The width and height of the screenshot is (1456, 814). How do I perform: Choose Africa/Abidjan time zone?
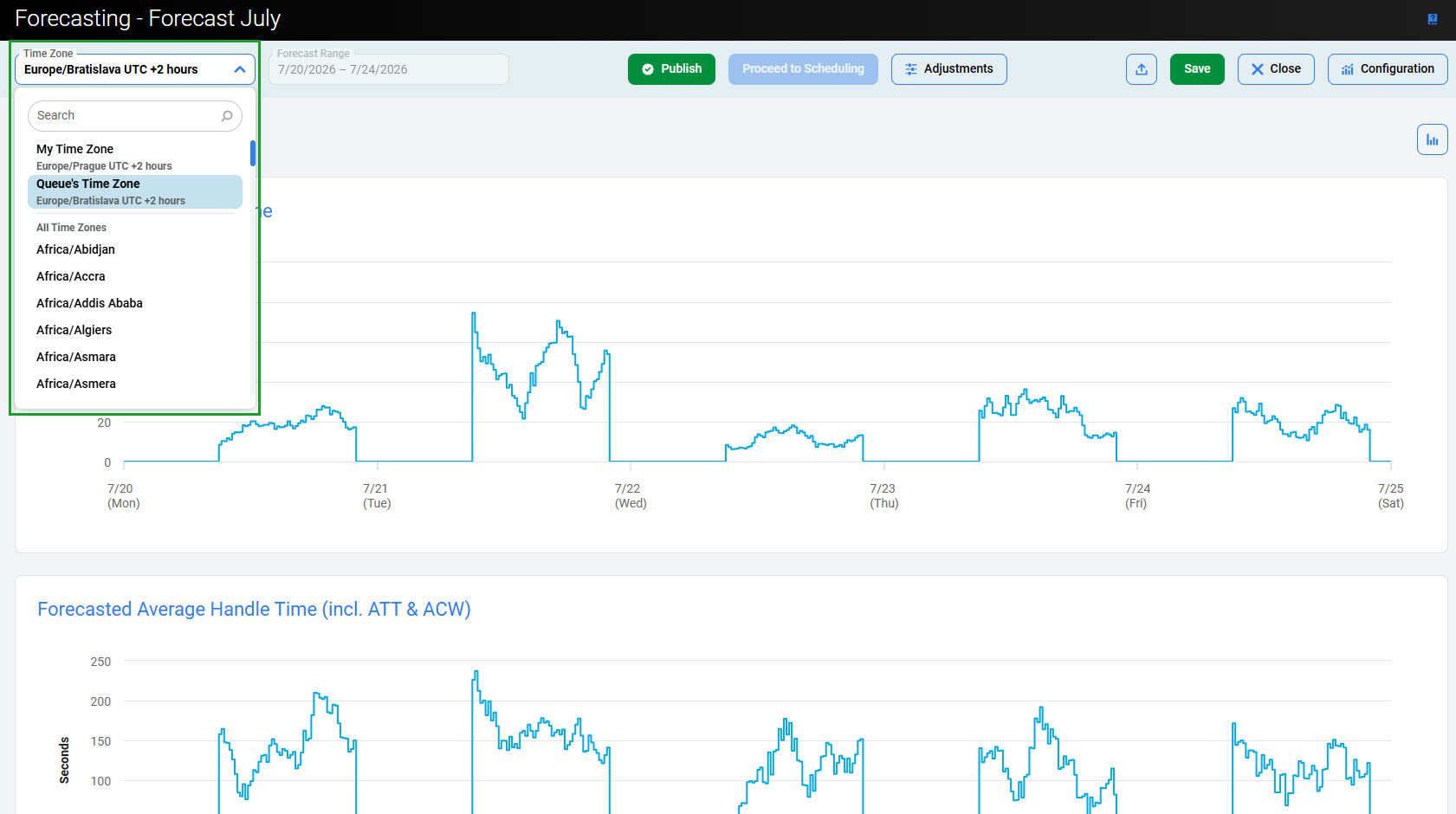pos(135,249)
